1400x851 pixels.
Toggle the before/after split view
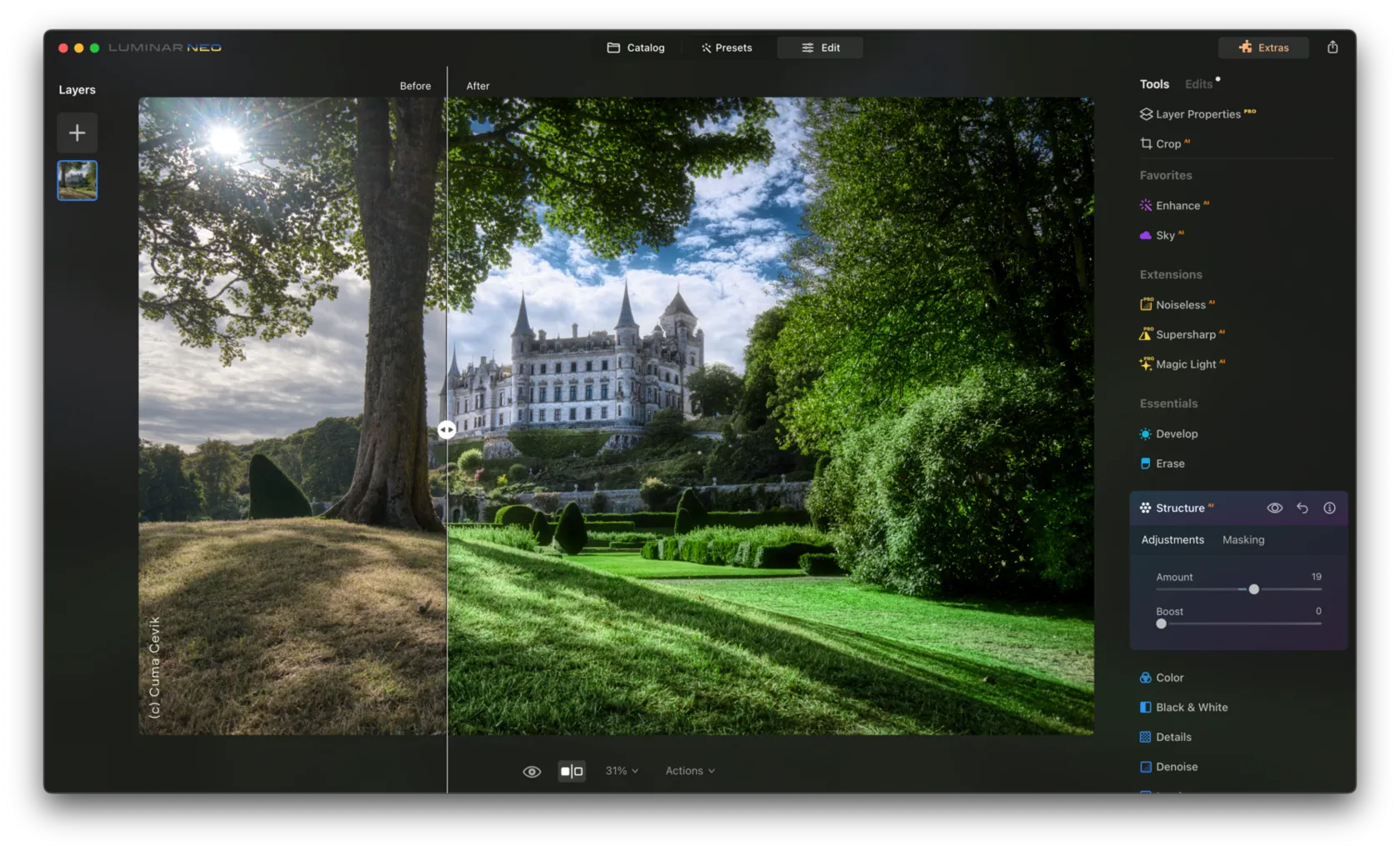[572, 772]
